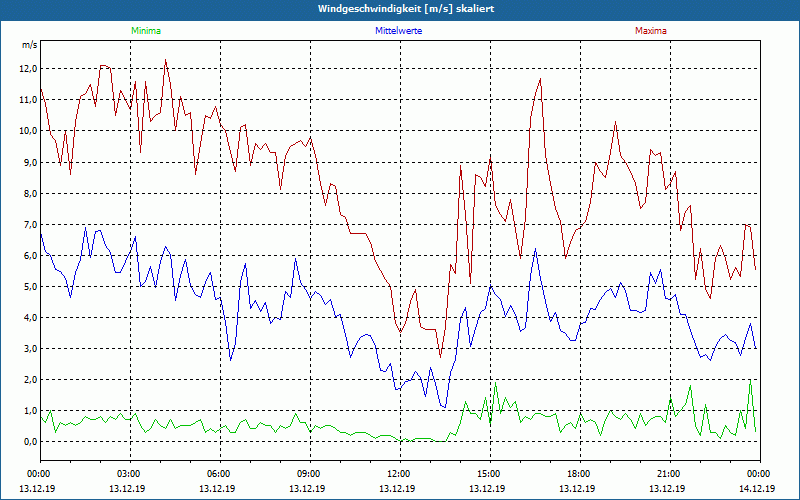Click the 09:00 time axis label
This screenshot has height=500, width=800.
click(x=310, y=474)
